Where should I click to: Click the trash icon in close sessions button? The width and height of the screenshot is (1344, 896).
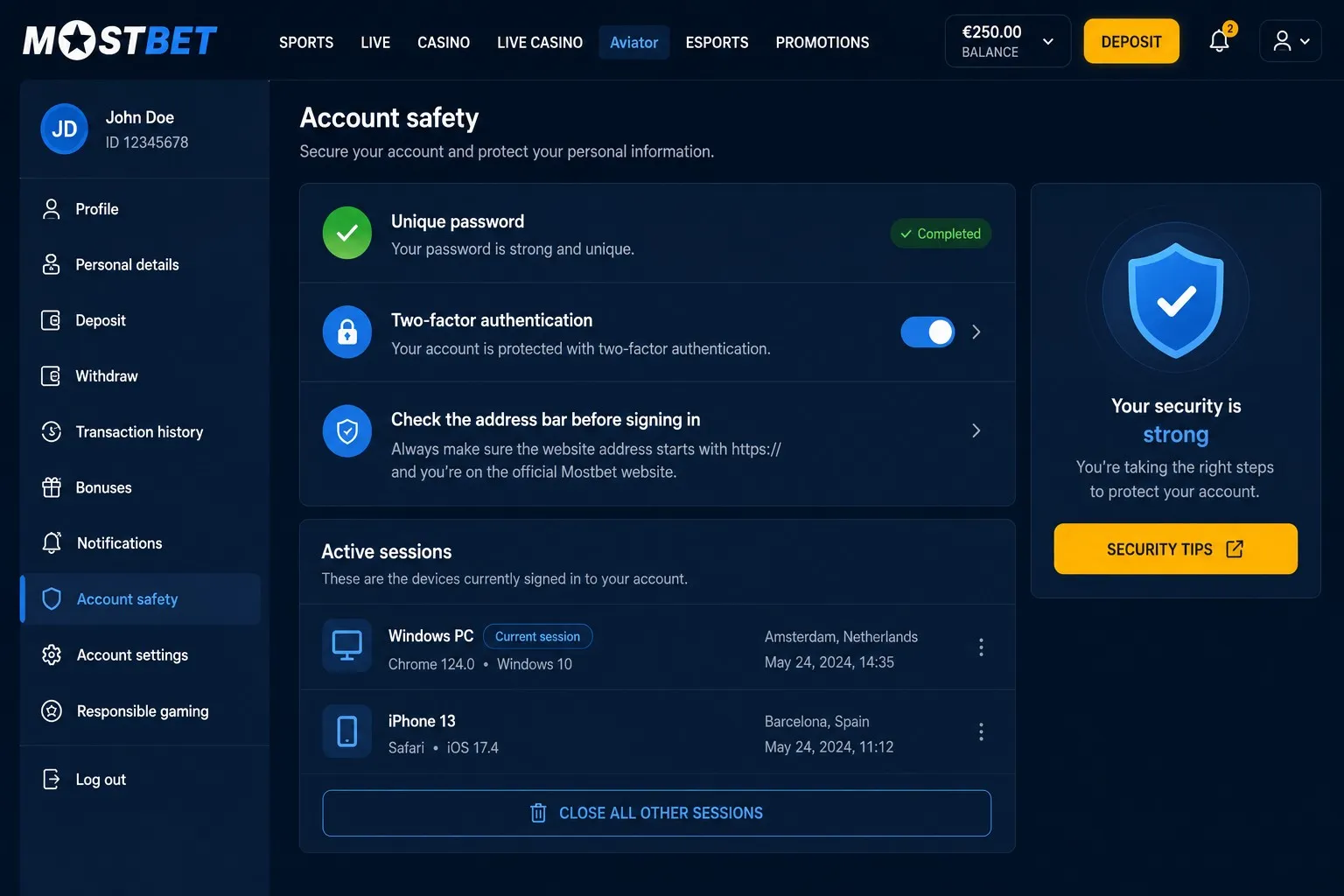pos(538,813)
